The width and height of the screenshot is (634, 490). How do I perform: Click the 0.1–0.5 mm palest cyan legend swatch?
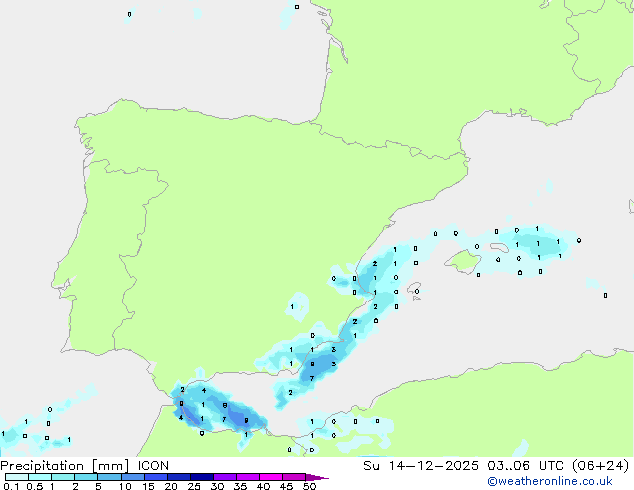17,477
